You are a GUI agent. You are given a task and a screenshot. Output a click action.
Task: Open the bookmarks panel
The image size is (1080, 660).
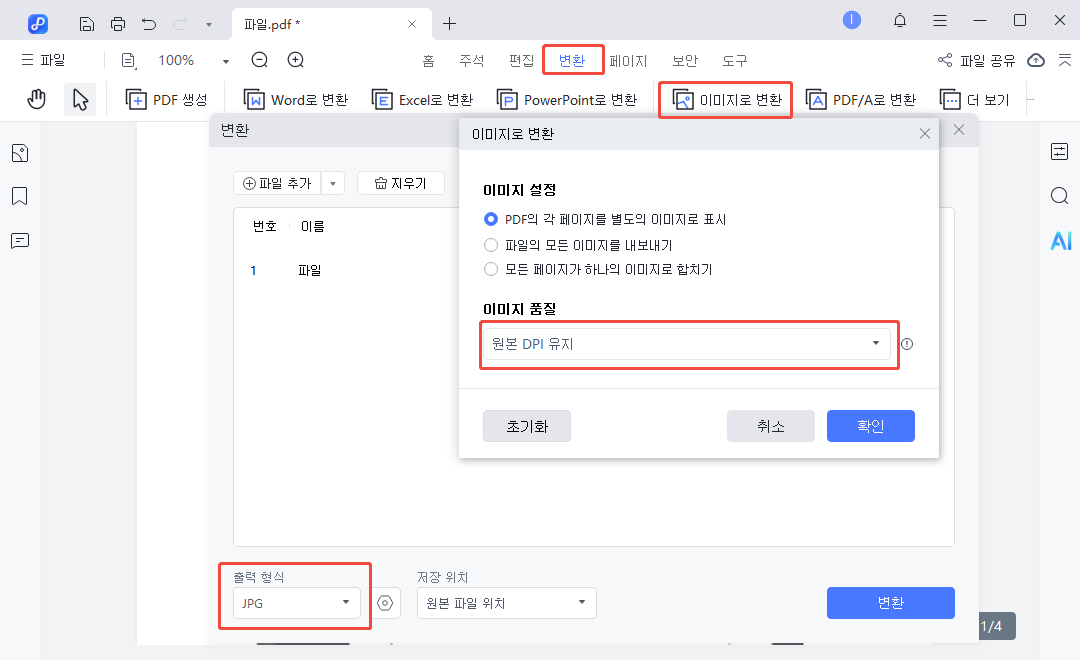tap(19, 196)
